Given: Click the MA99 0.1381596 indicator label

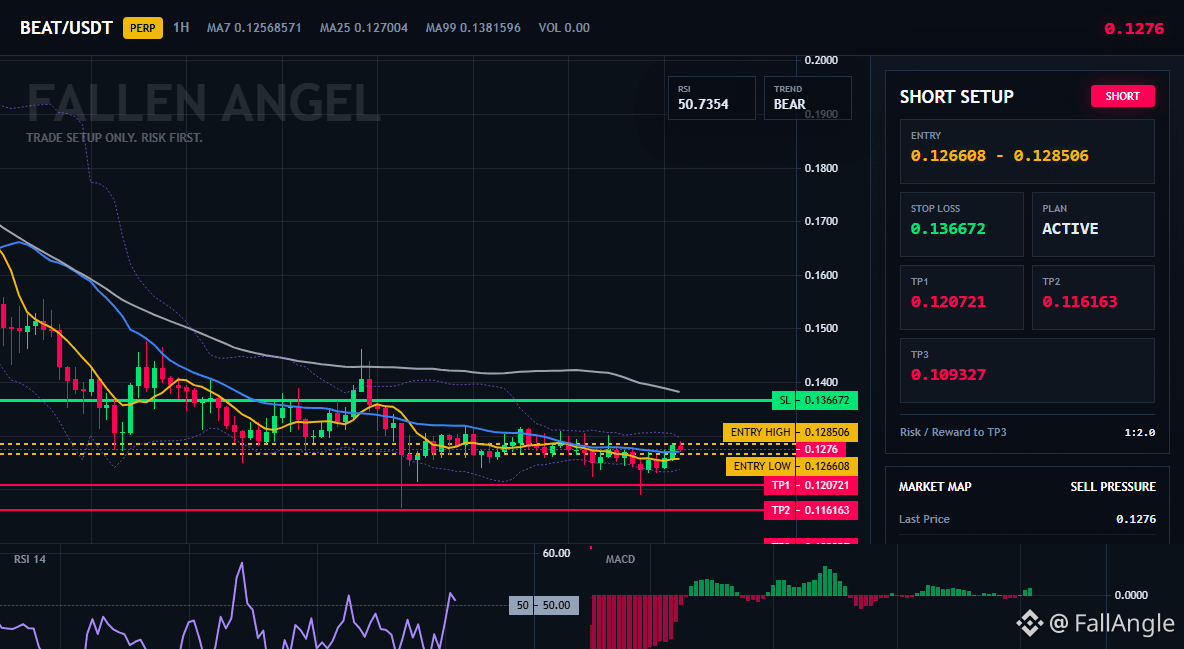Looking at the screenshot, I should pyautogui.click(x=473, y=28).
